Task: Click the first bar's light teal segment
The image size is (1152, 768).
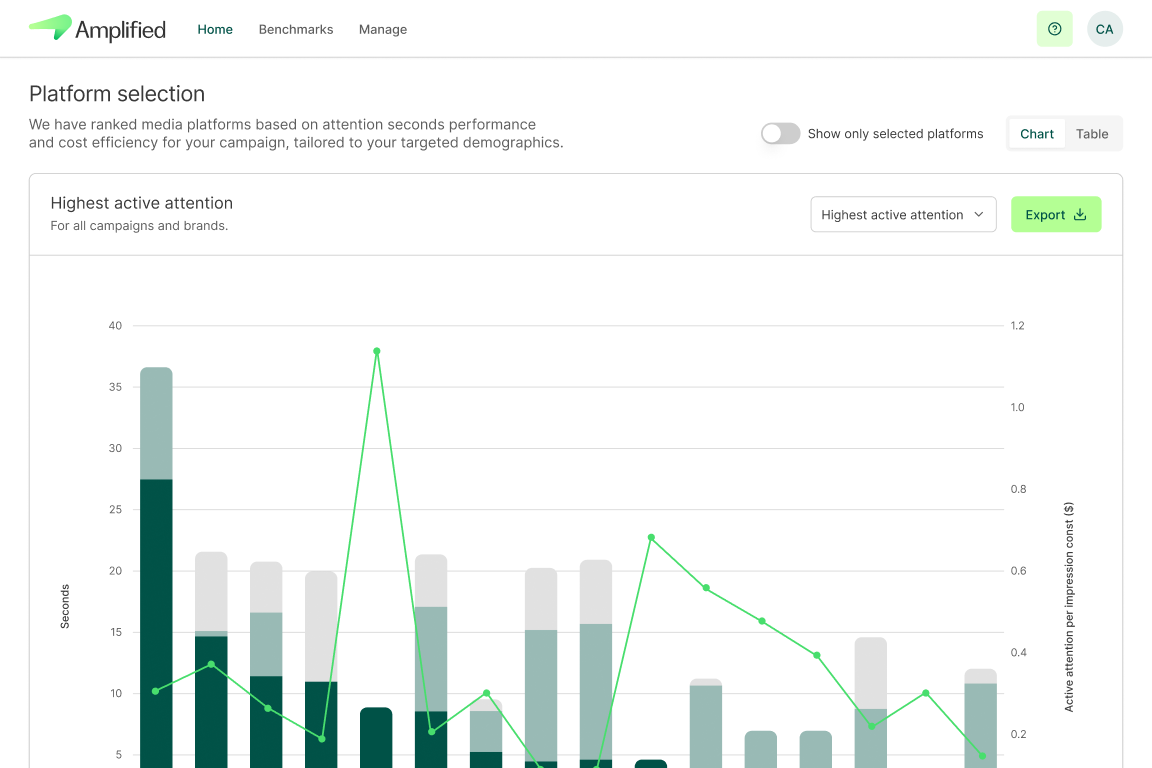Action: point(156,423)
